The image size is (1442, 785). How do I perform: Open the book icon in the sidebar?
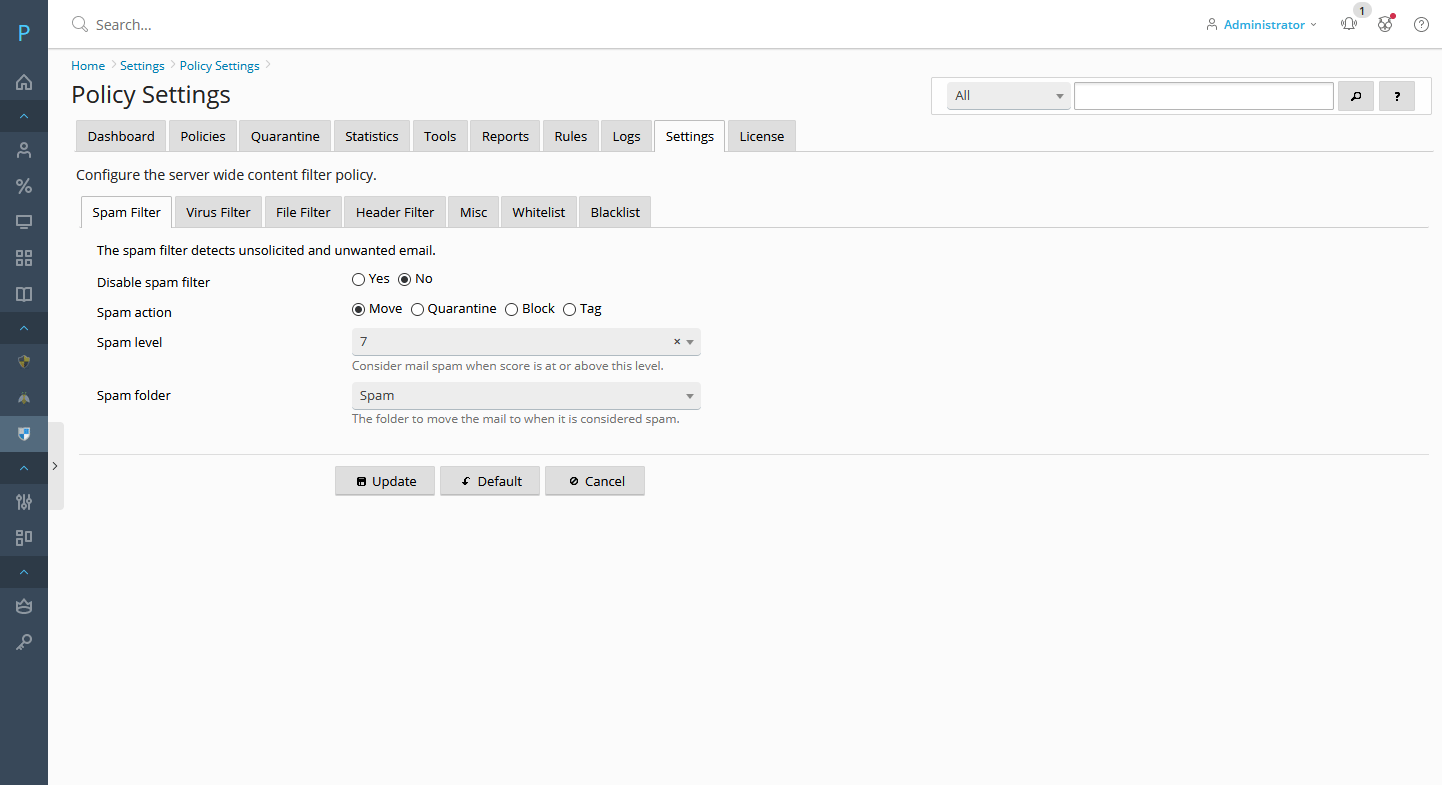click(24, 294)
